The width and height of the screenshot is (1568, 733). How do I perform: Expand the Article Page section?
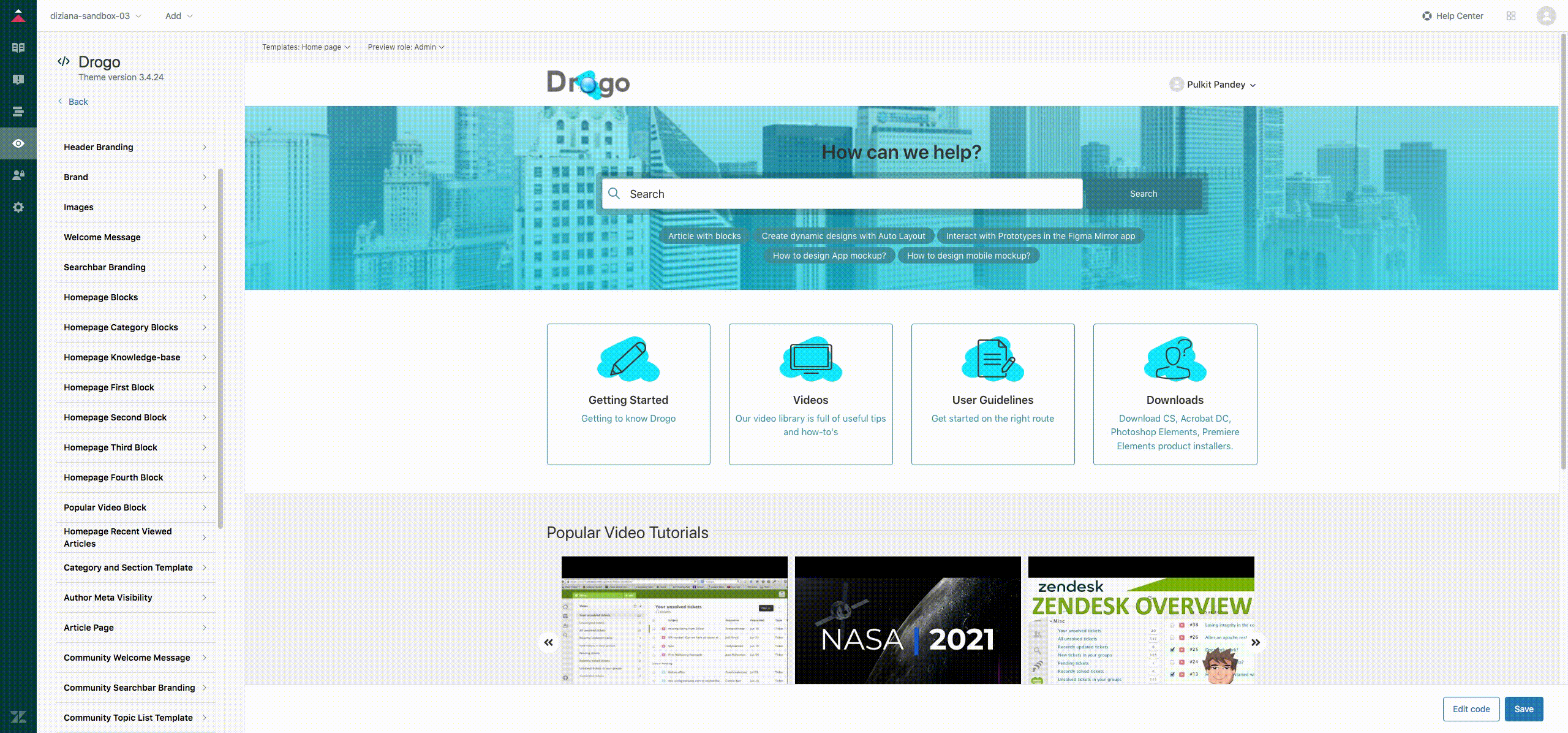(x=135, y=628)
